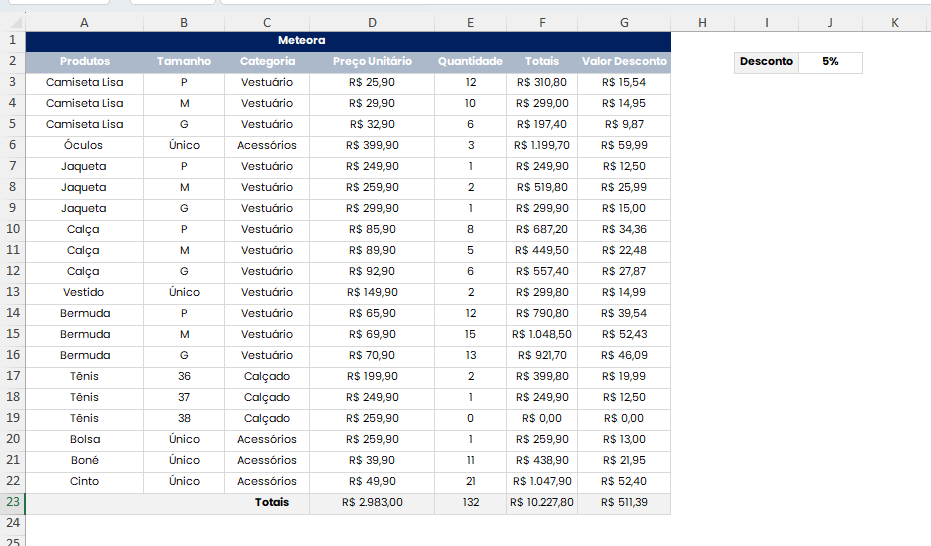Screen dimensions: 931x546
Task: Select the total quantity 132 cell
Action: 470,503
